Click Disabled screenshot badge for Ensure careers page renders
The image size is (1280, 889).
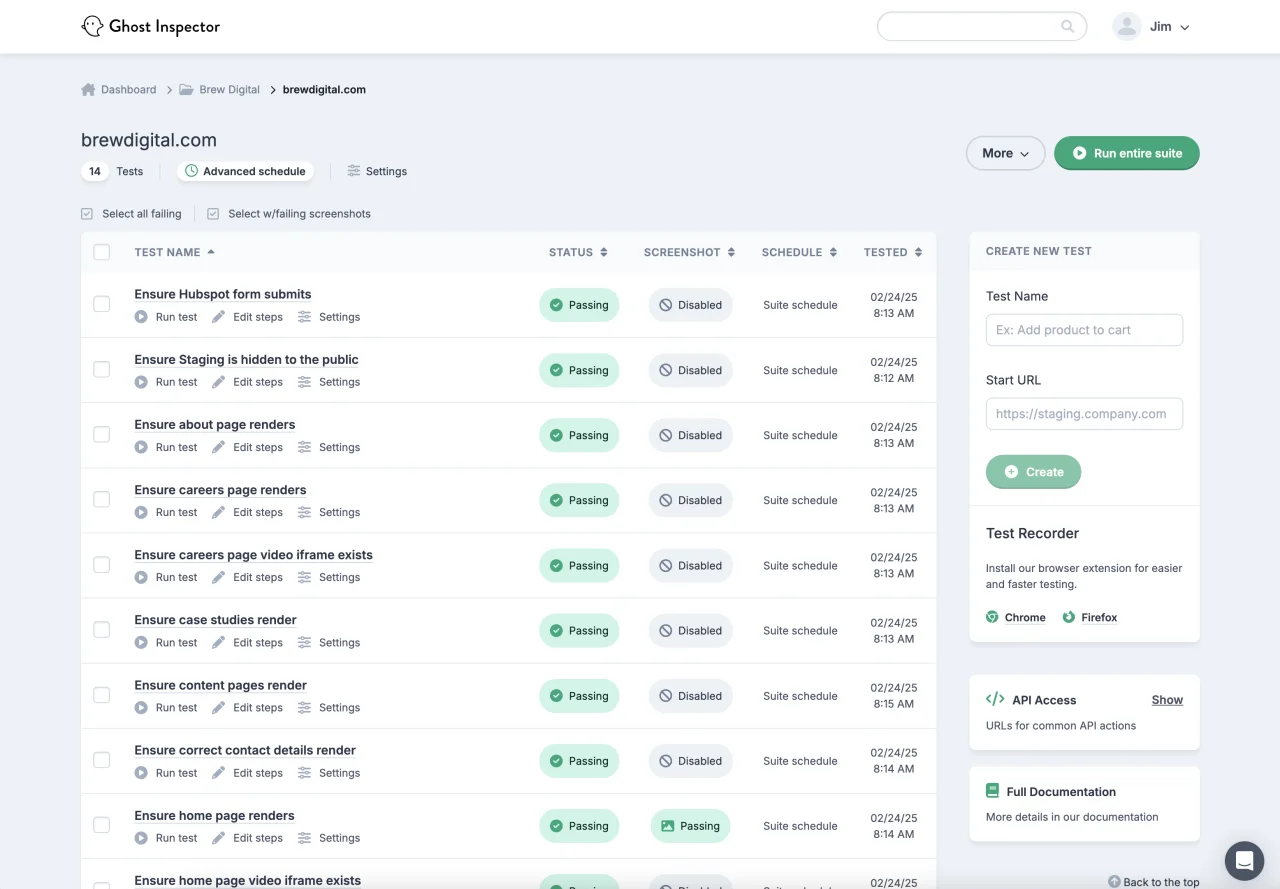click(691, 500)
